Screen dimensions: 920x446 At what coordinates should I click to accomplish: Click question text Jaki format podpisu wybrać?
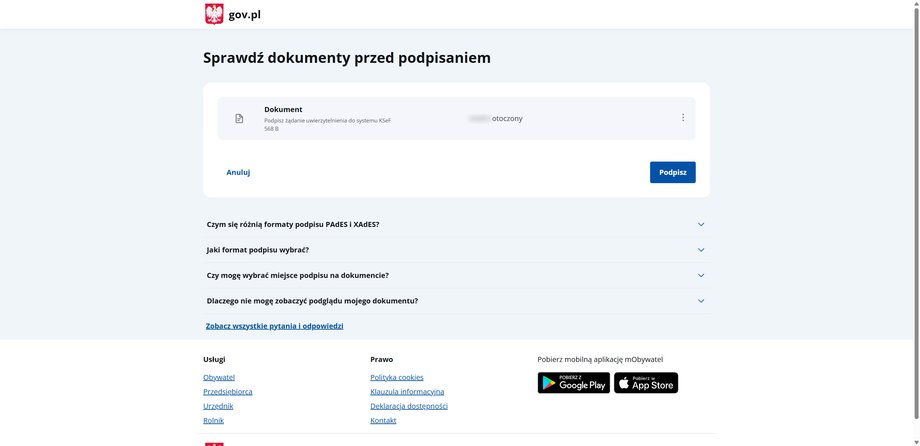coord(258,250)
